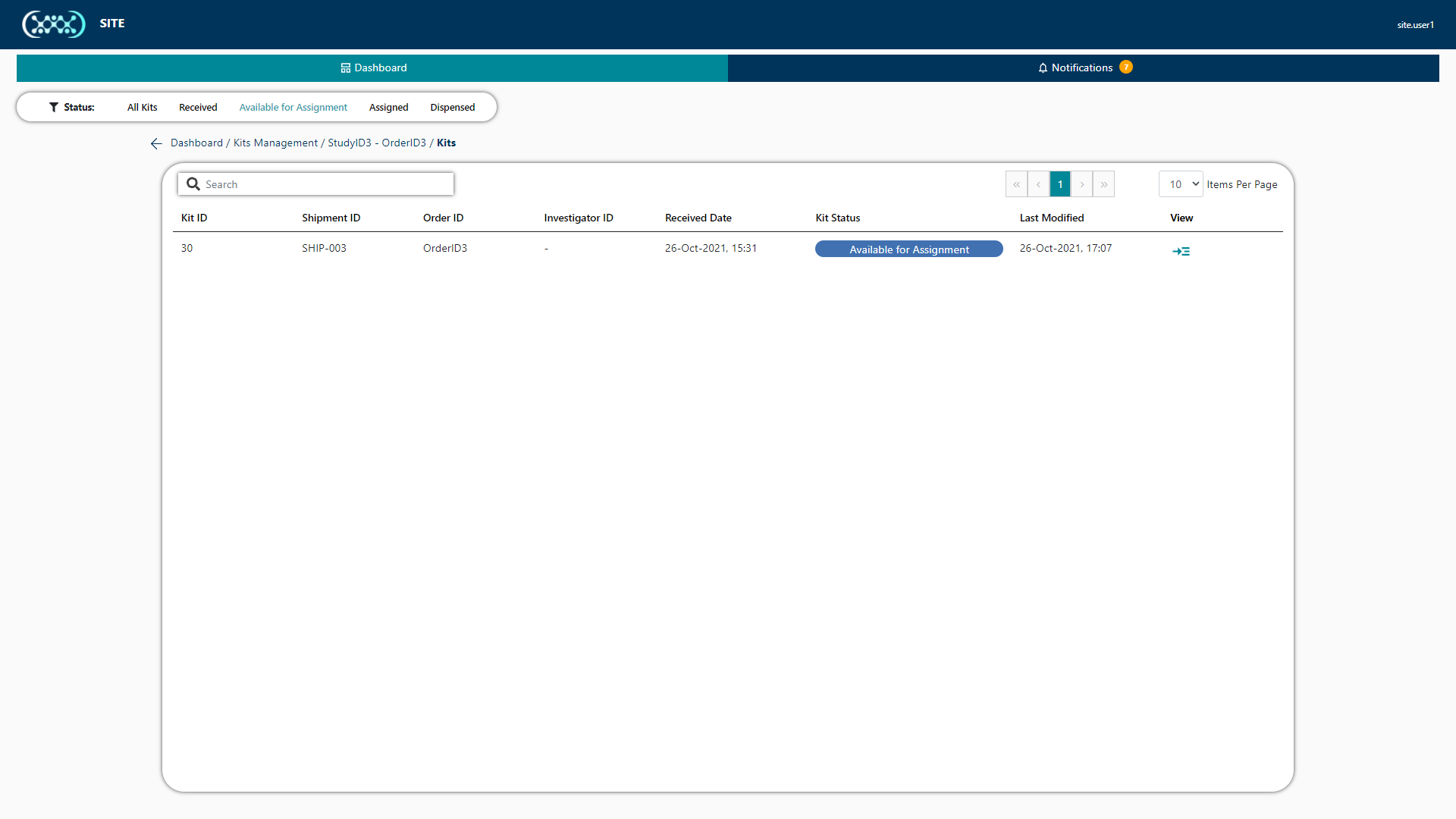Enable the Dispensed status filter

452,107
